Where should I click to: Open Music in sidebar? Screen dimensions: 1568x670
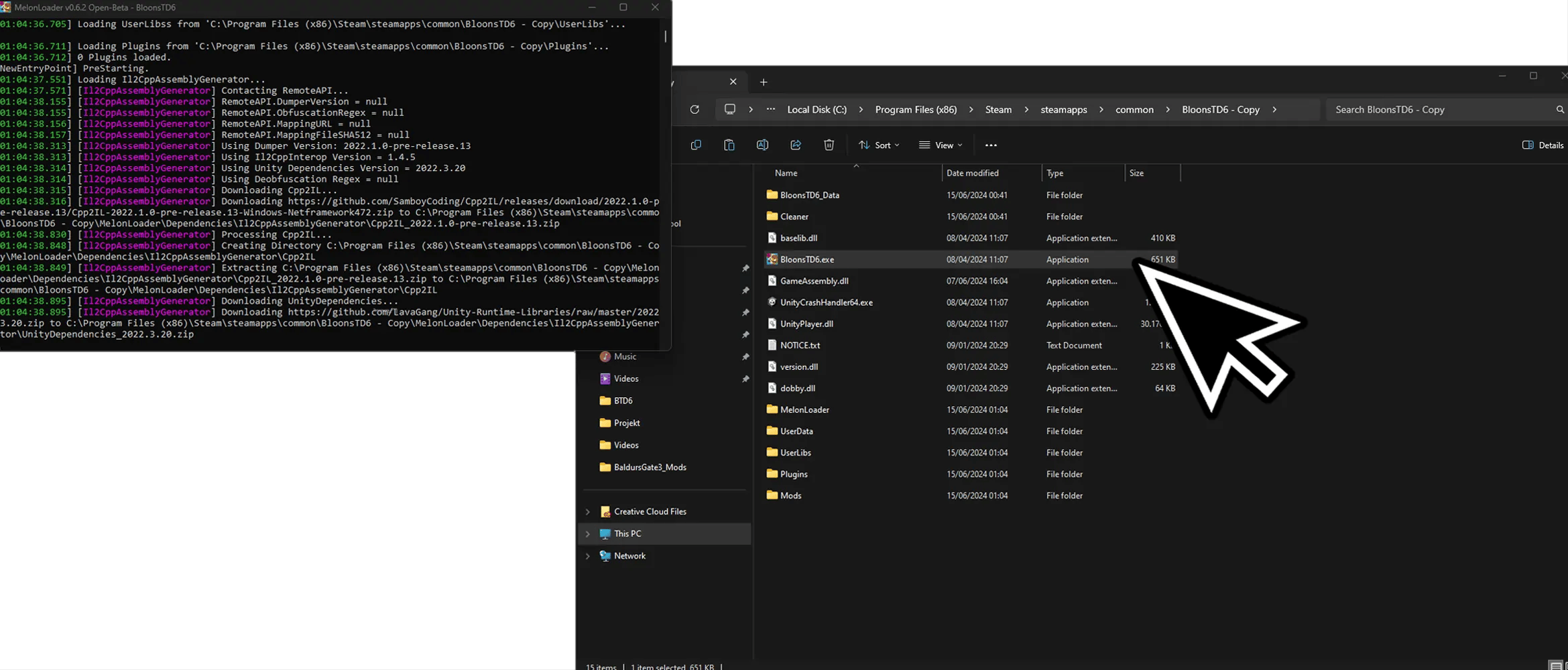(x=625, y=356)
